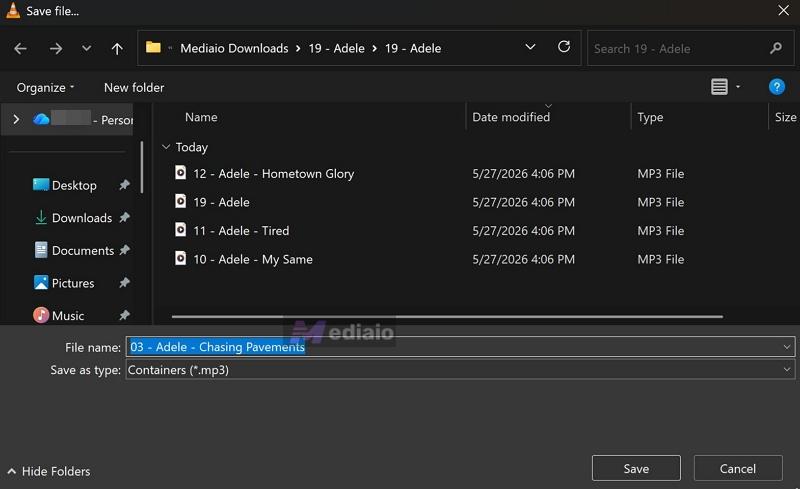Viewport: 800px width, 489px height.
Task: Click icon of '10 - Adele - My Same'
Action: coord(181,258)
